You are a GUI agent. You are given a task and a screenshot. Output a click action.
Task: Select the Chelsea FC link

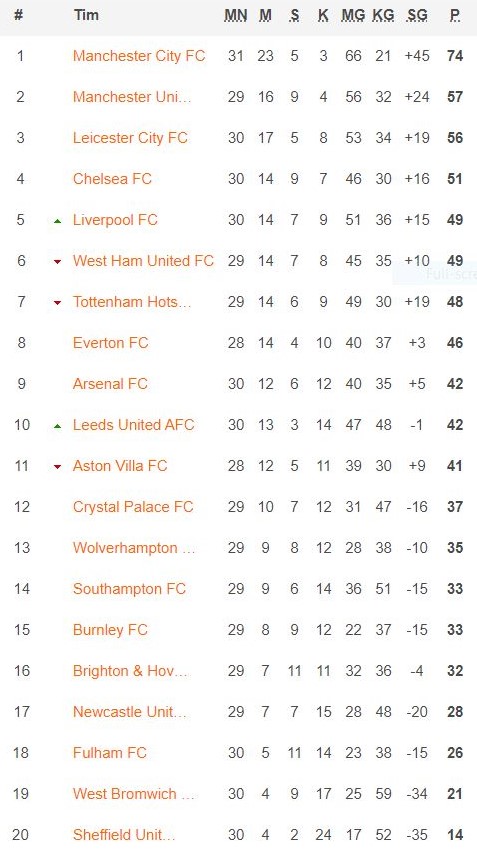click(x=112, y=179)
